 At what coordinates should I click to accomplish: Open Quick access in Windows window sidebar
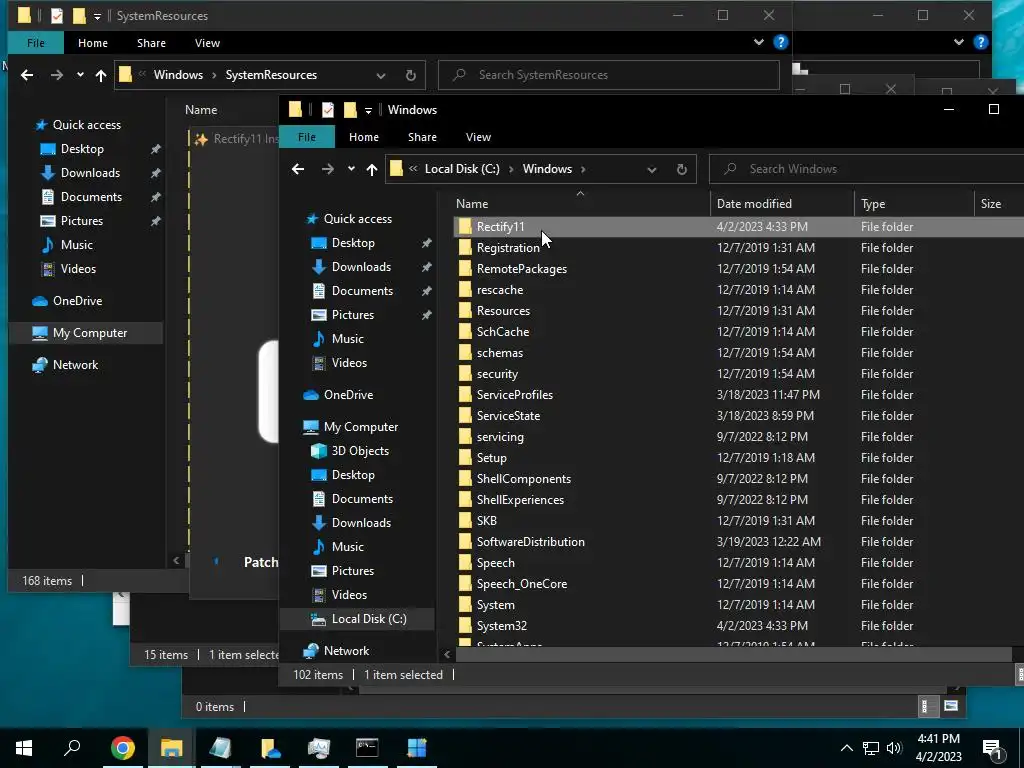358,219
